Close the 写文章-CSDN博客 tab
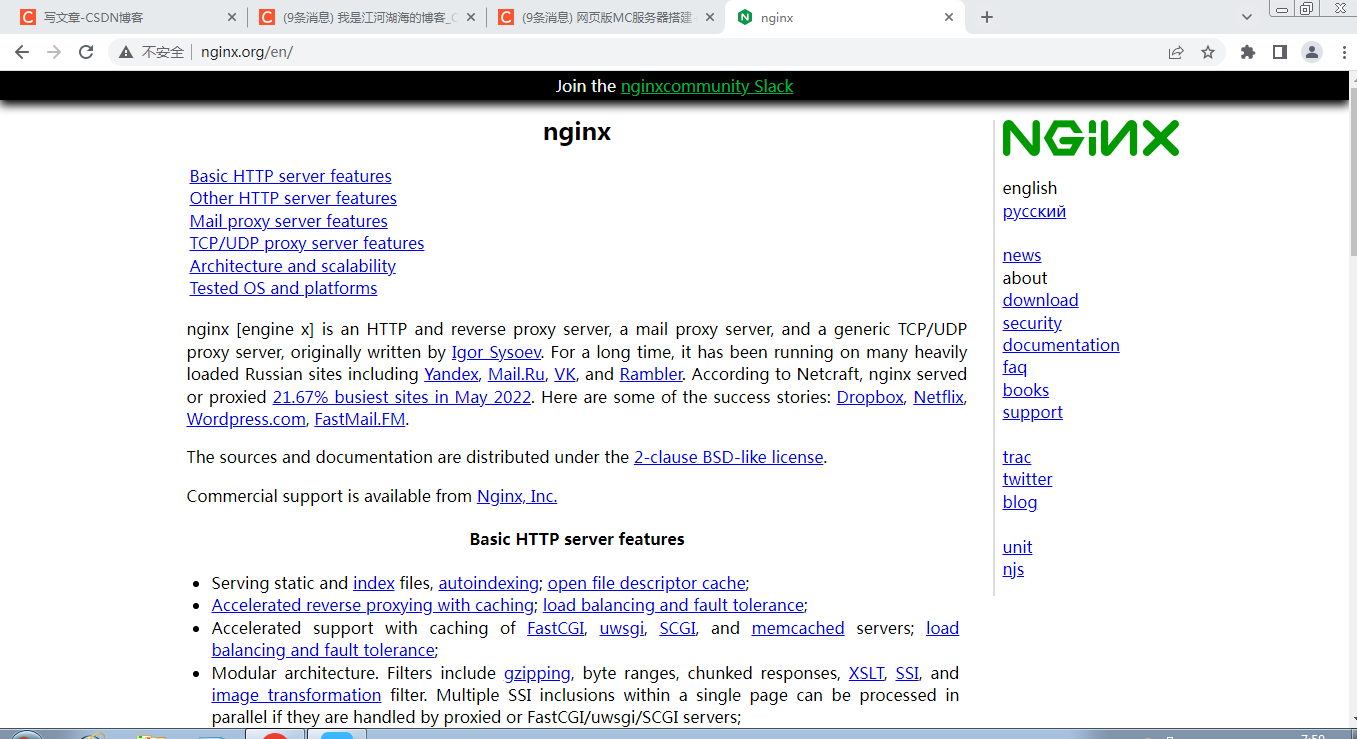1357x739 pixels. click(232, 17)
